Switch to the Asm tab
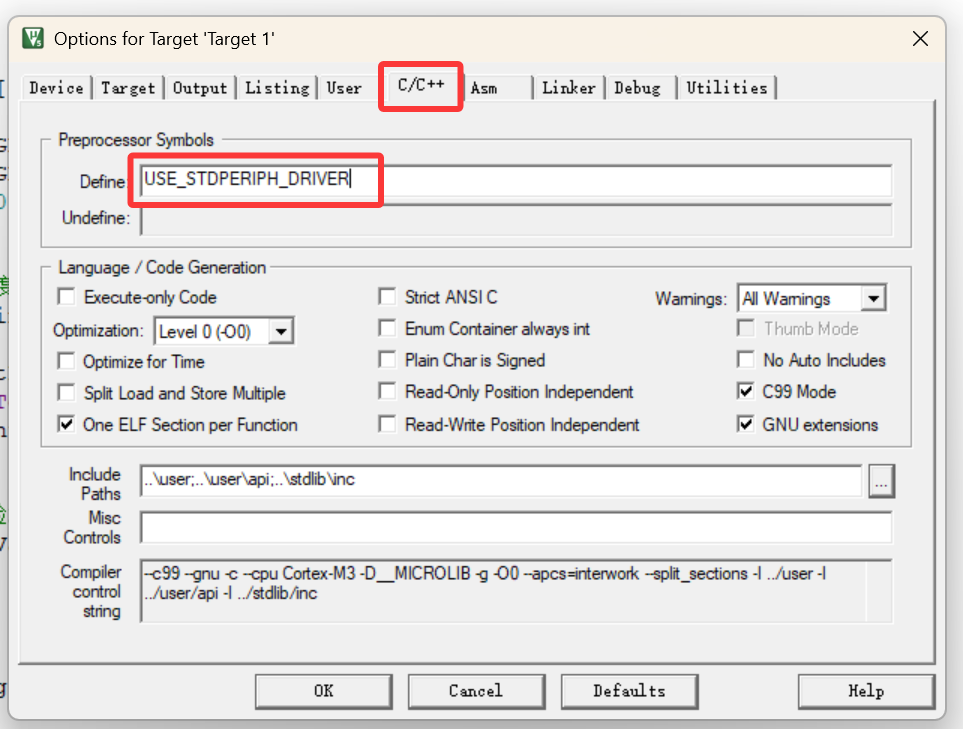963x729 pixels. pos(484,87)
